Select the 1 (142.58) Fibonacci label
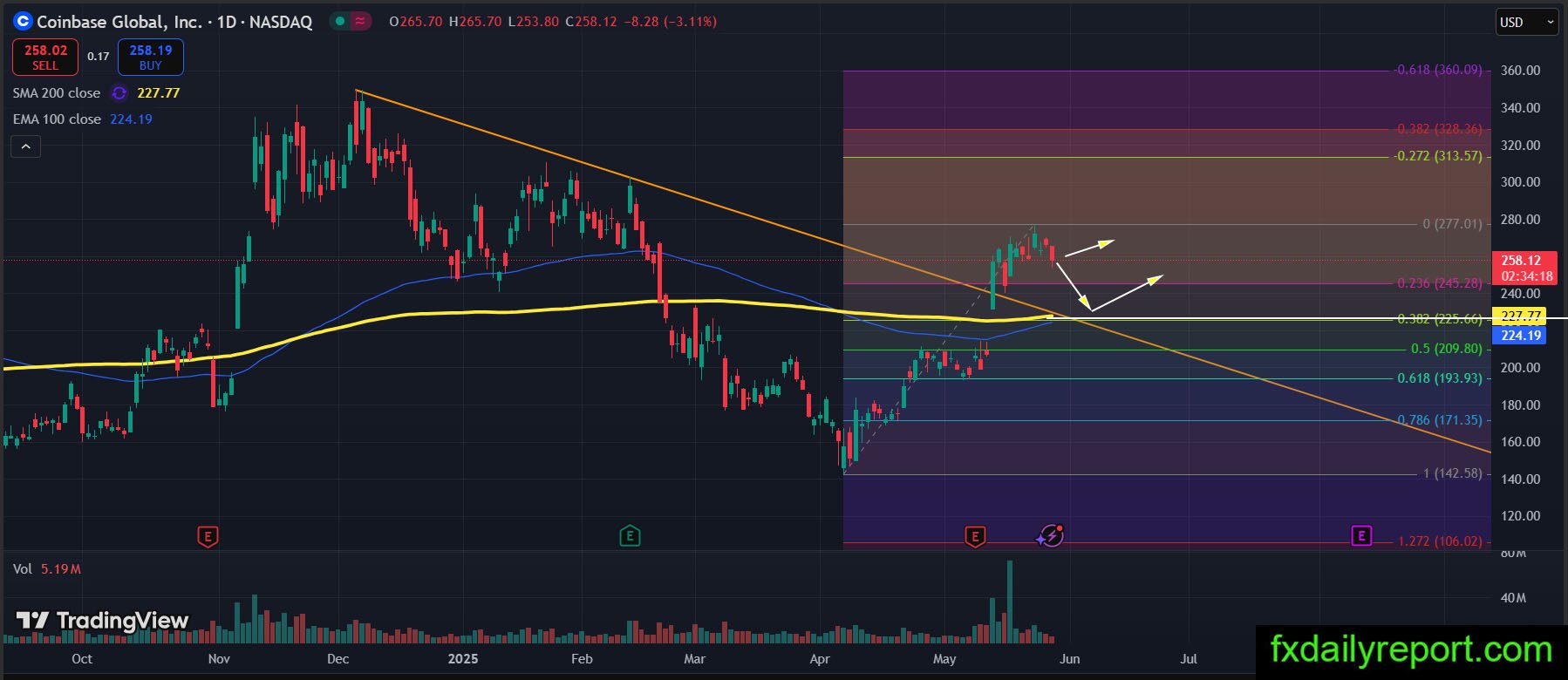Image resolution: width=1568 pixels, height=680 pixels. tap(1452, 473)
